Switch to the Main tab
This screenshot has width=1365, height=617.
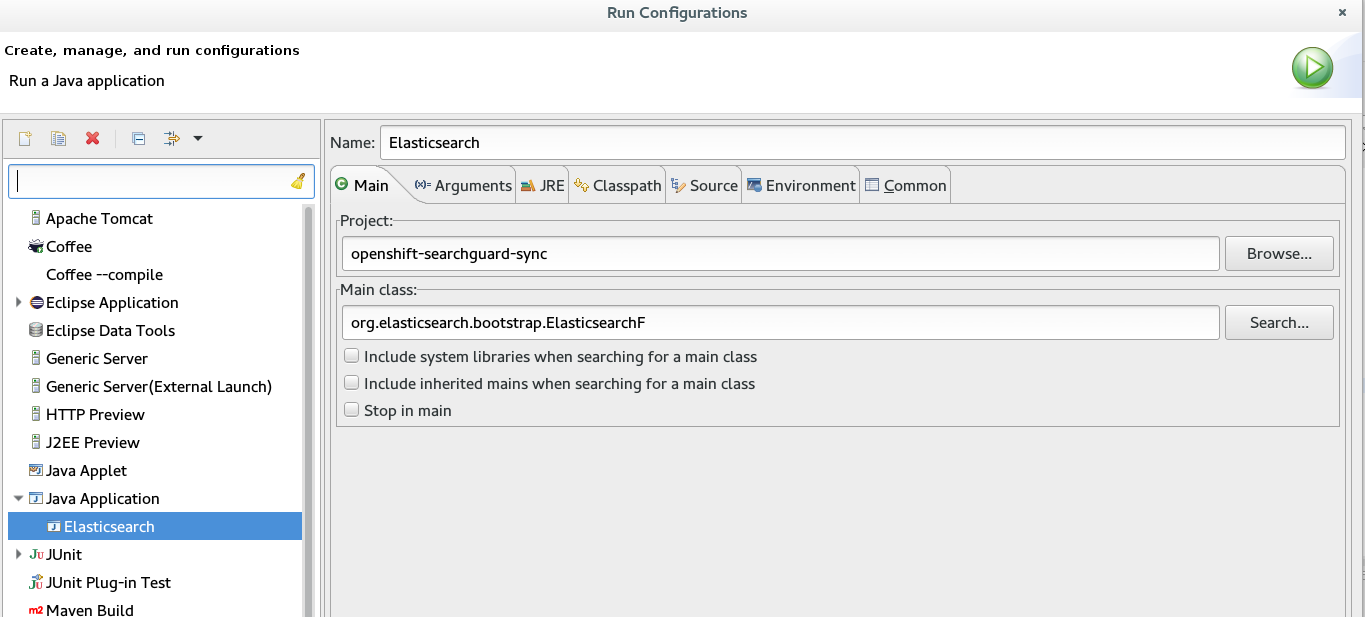pyautogui.click(x=363, y=185)
